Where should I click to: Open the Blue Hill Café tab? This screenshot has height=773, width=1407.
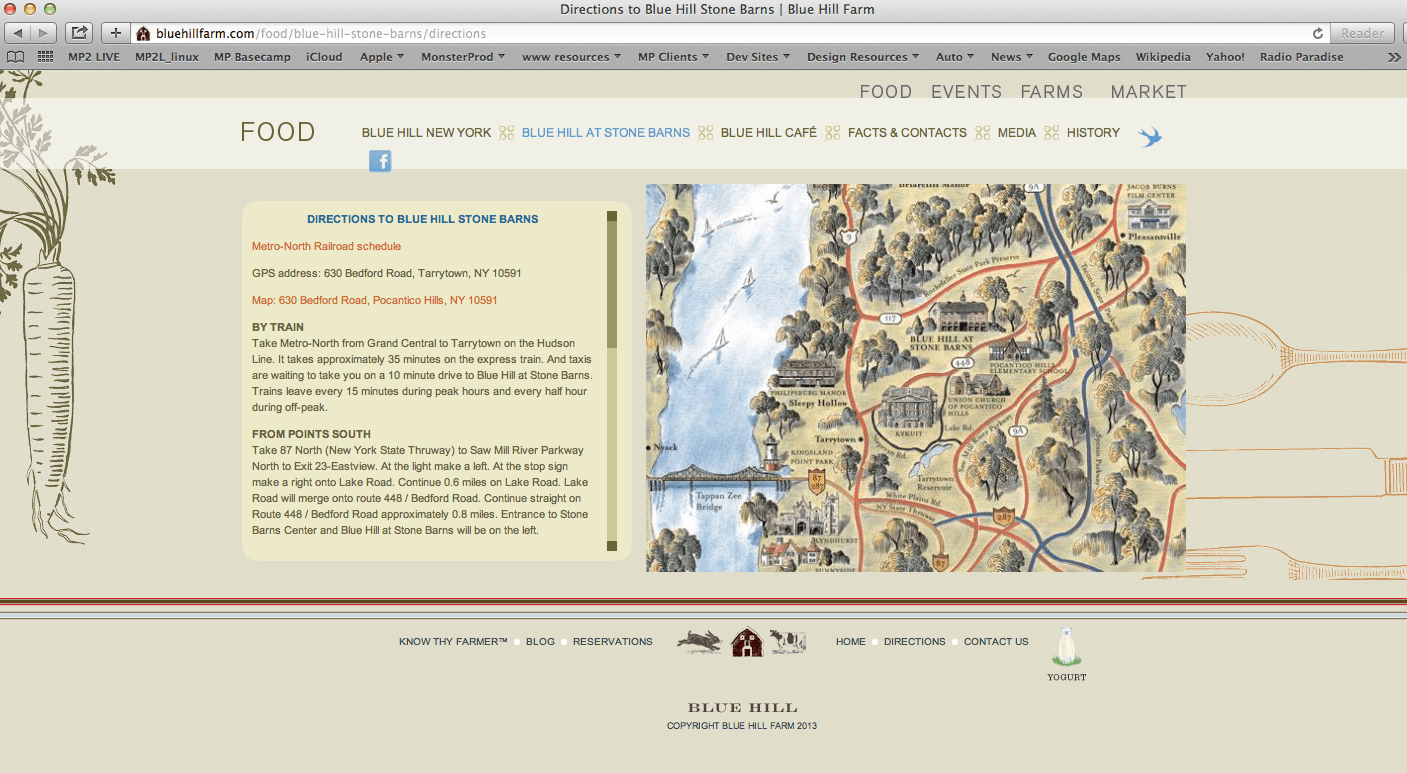[769, 133]
